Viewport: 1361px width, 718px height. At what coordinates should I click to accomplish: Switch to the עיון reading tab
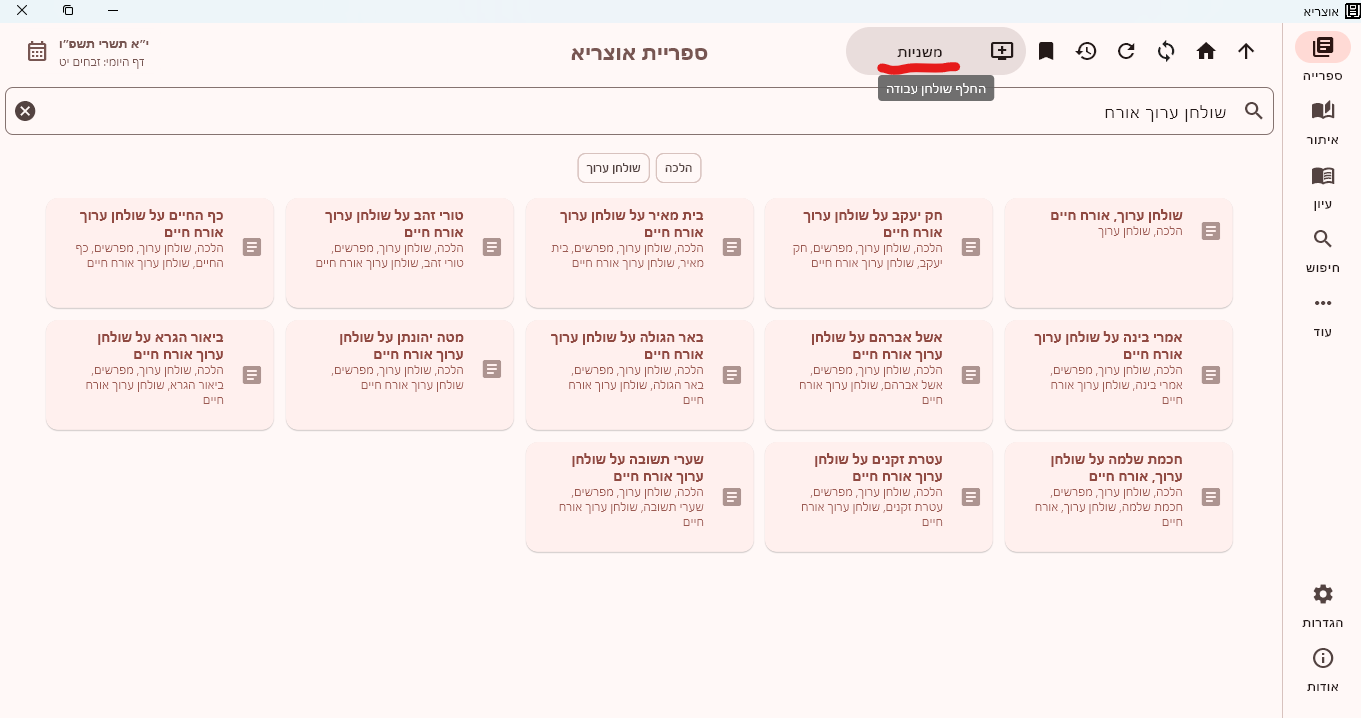coord(1322,186)
